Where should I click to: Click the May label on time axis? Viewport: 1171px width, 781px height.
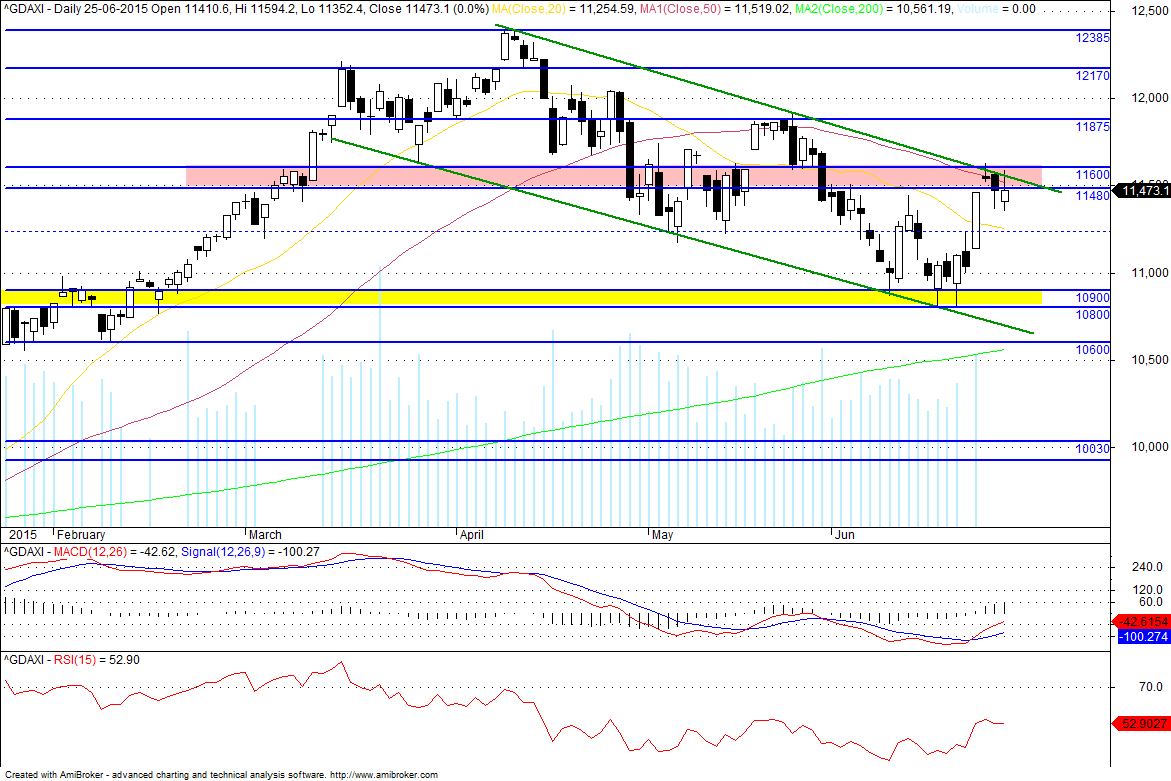click(x=662, y=535)
